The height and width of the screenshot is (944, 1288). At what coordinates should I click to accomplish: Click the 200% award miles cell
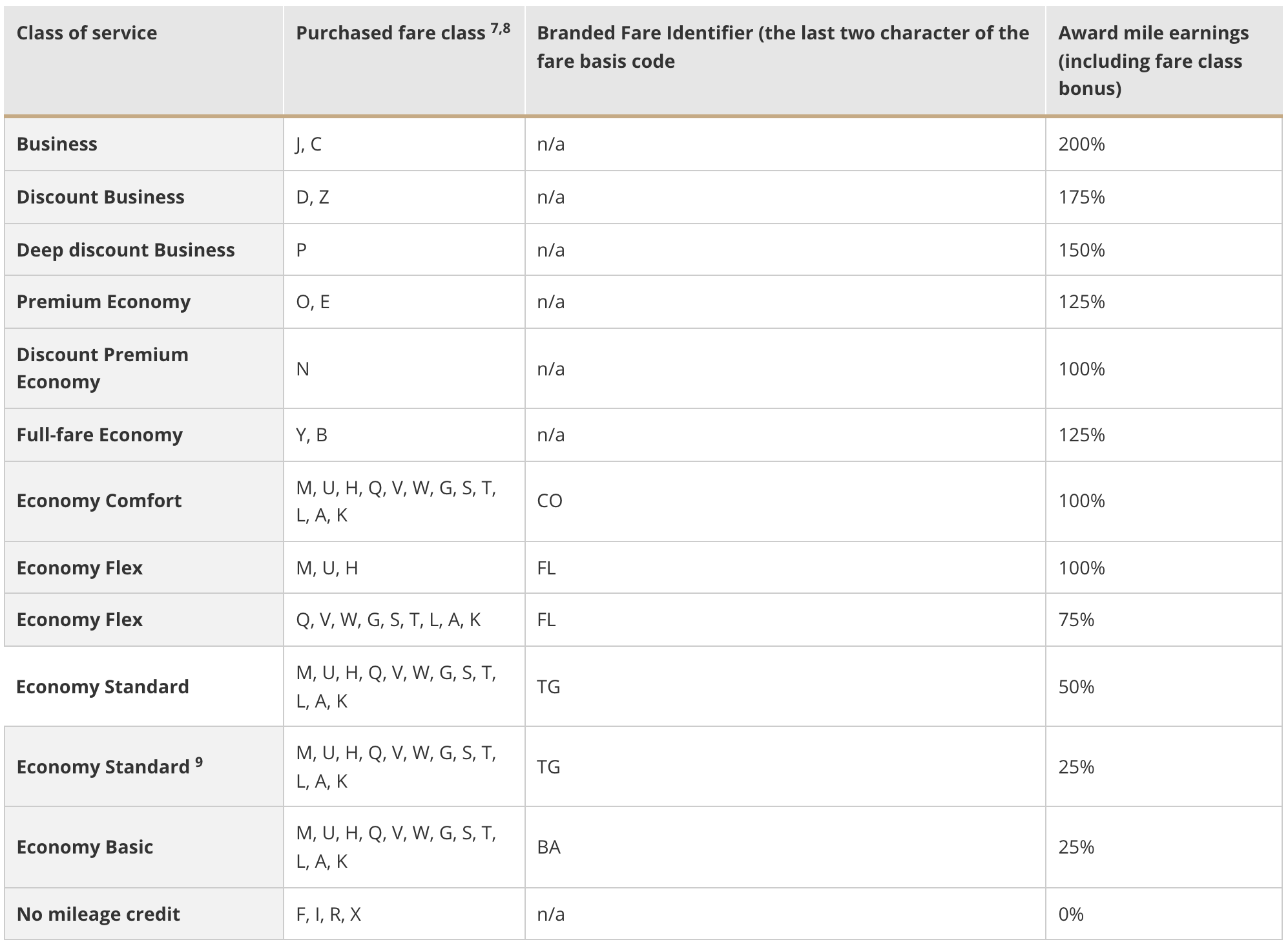1081,144
